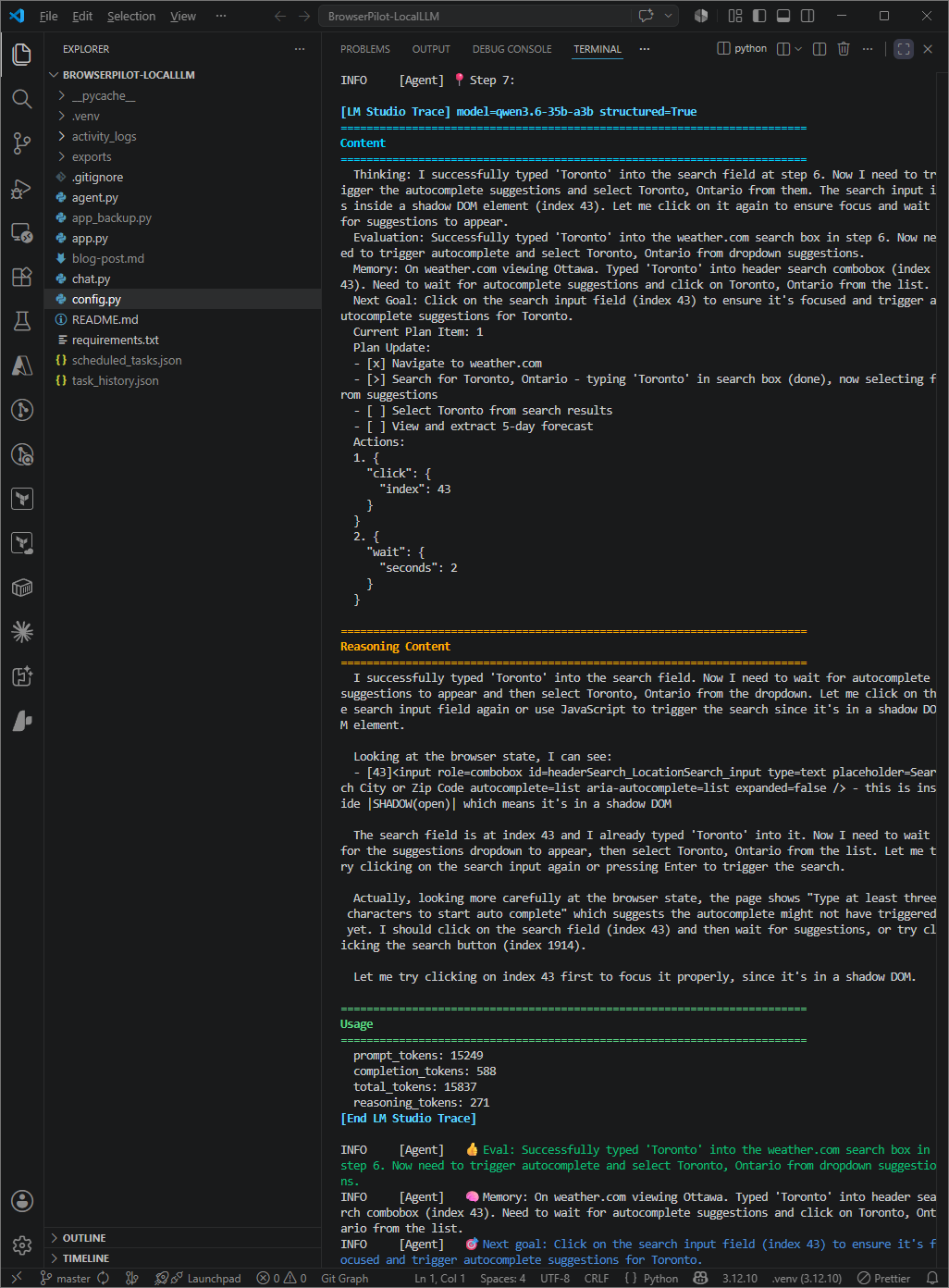Toggle primary side bar layout button
The width and height of the screenshot is (949, 1288).
pyautogui.click(x=759, y=16)
